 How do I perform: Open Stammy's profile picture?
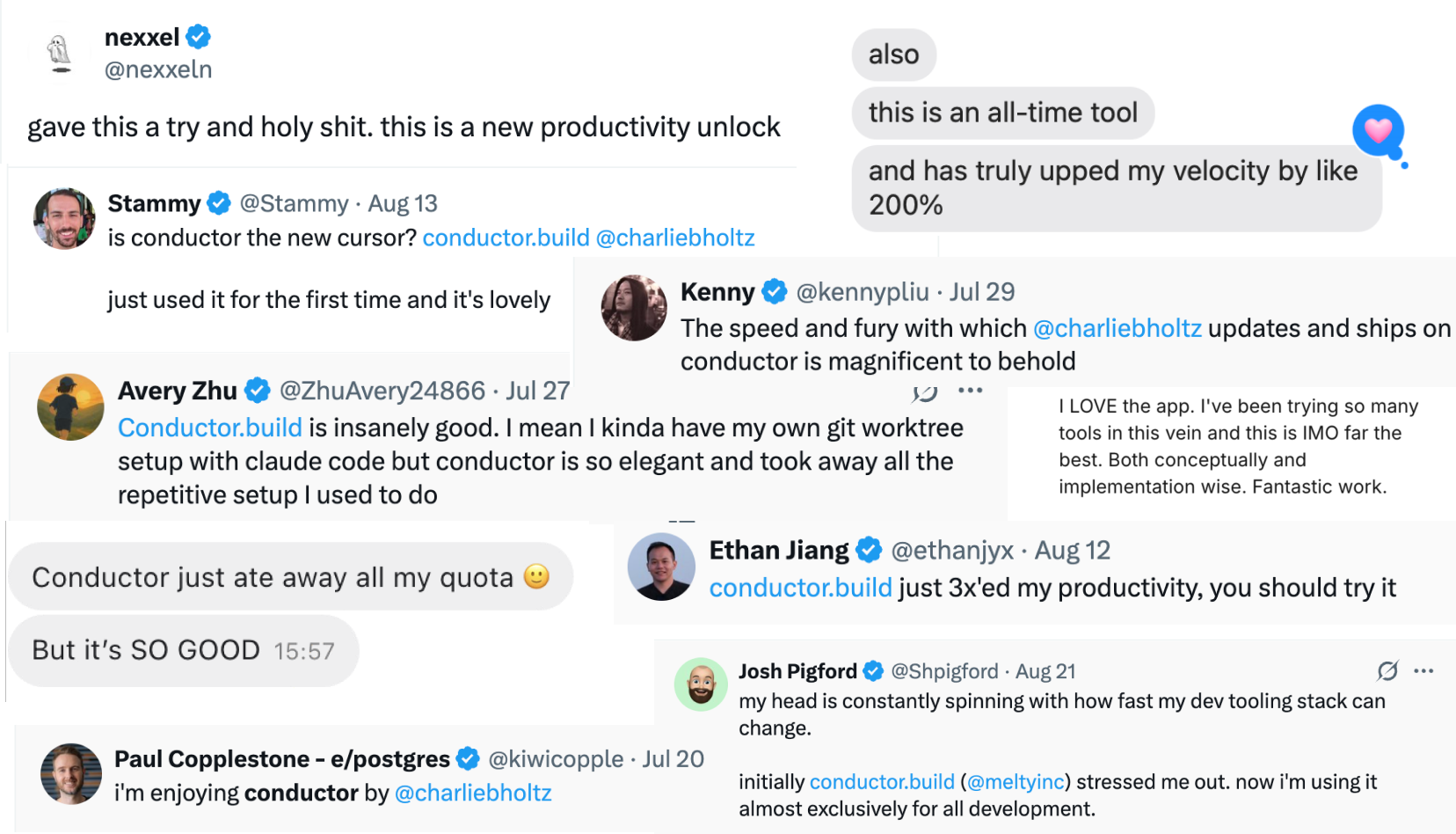[x=64, y=218]
